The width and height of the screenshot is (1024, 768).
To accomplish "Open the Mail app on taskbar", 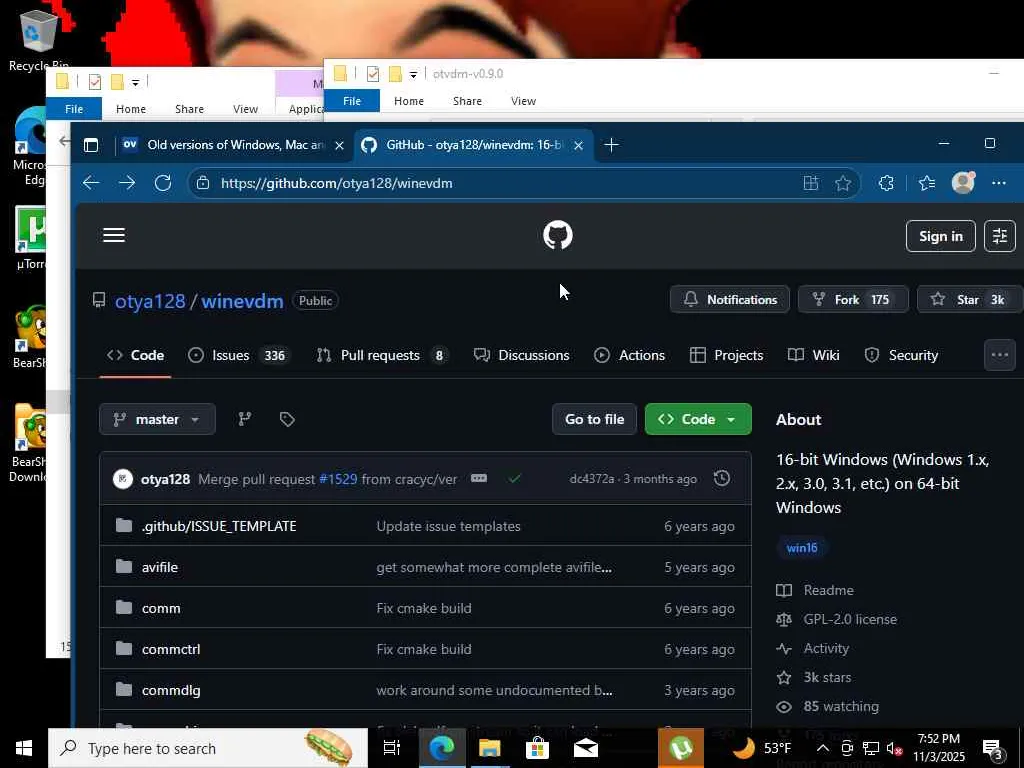I will [x=585, y=748].
